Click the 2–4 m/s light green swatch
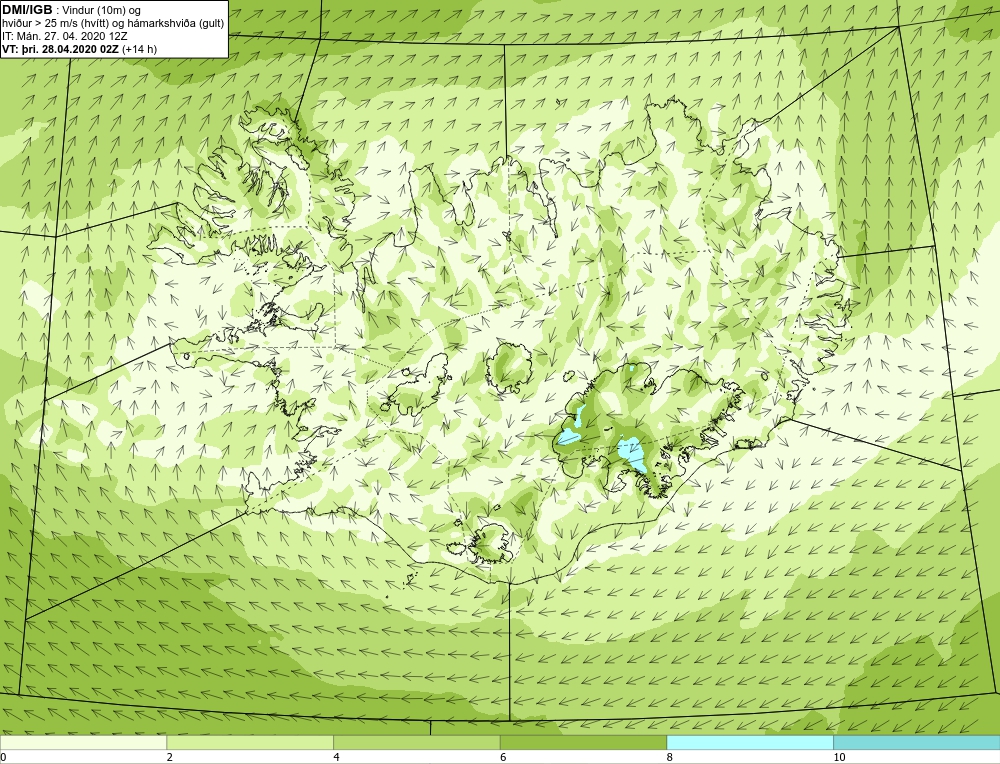1000x764 pixels. (x=250, y=742)
